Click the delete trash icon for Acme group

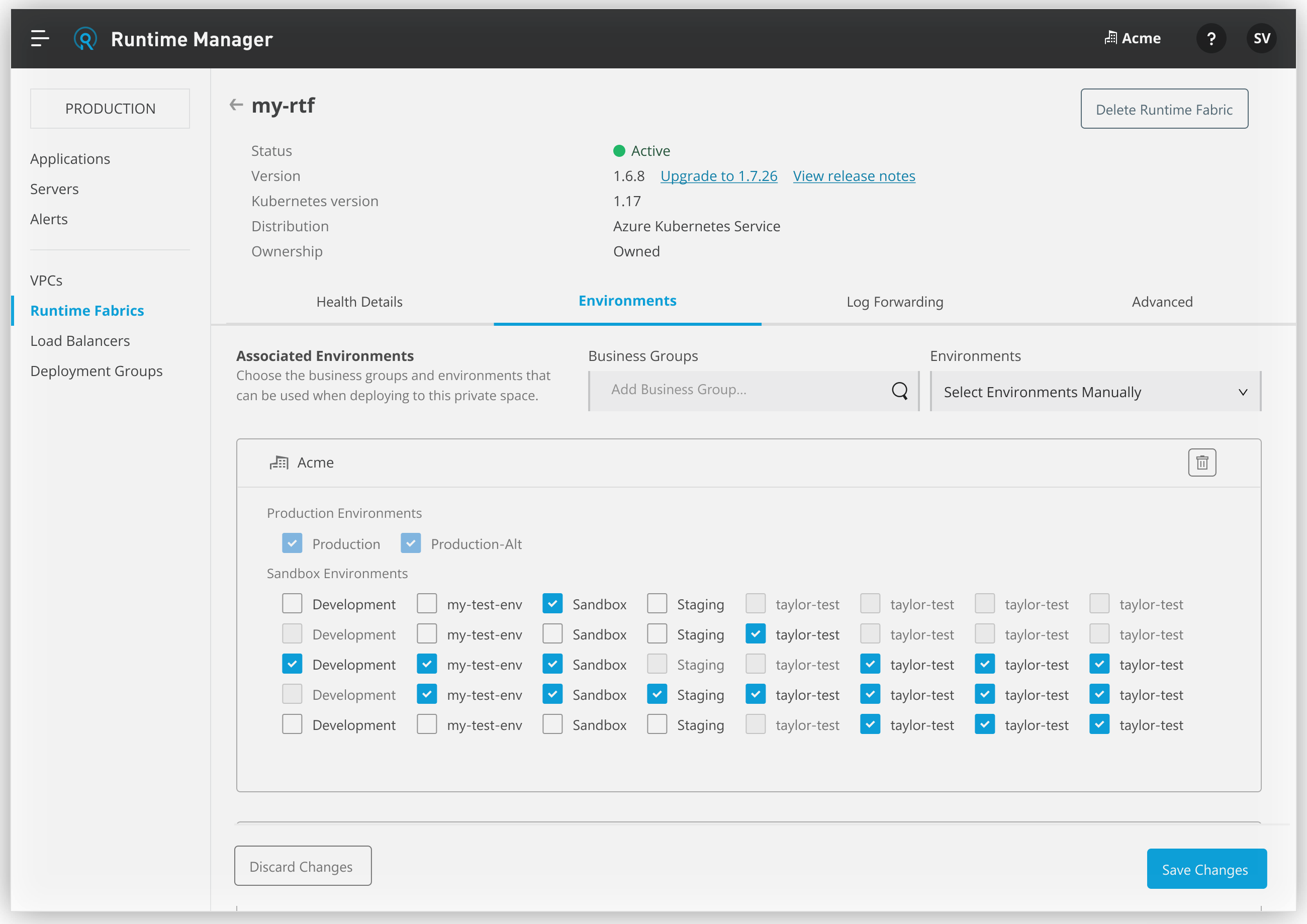(x=1202, y=463)
